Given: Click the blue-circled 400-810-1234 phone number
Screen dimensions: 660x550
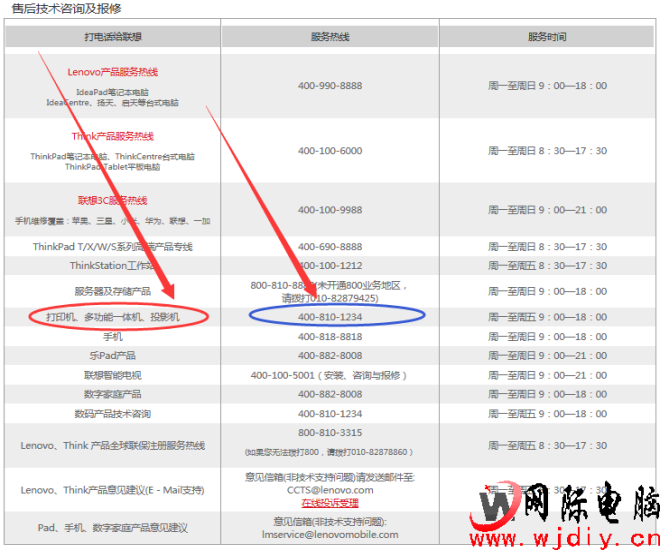Looking at the screenshot, I should 330,317.
